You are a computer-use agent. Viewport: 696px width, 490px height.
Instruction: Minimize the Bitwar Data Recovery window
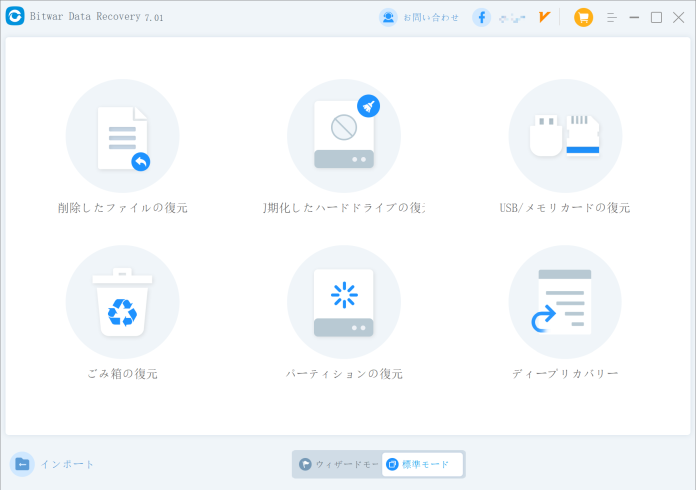pyautogui.click(x=635, y=17)
